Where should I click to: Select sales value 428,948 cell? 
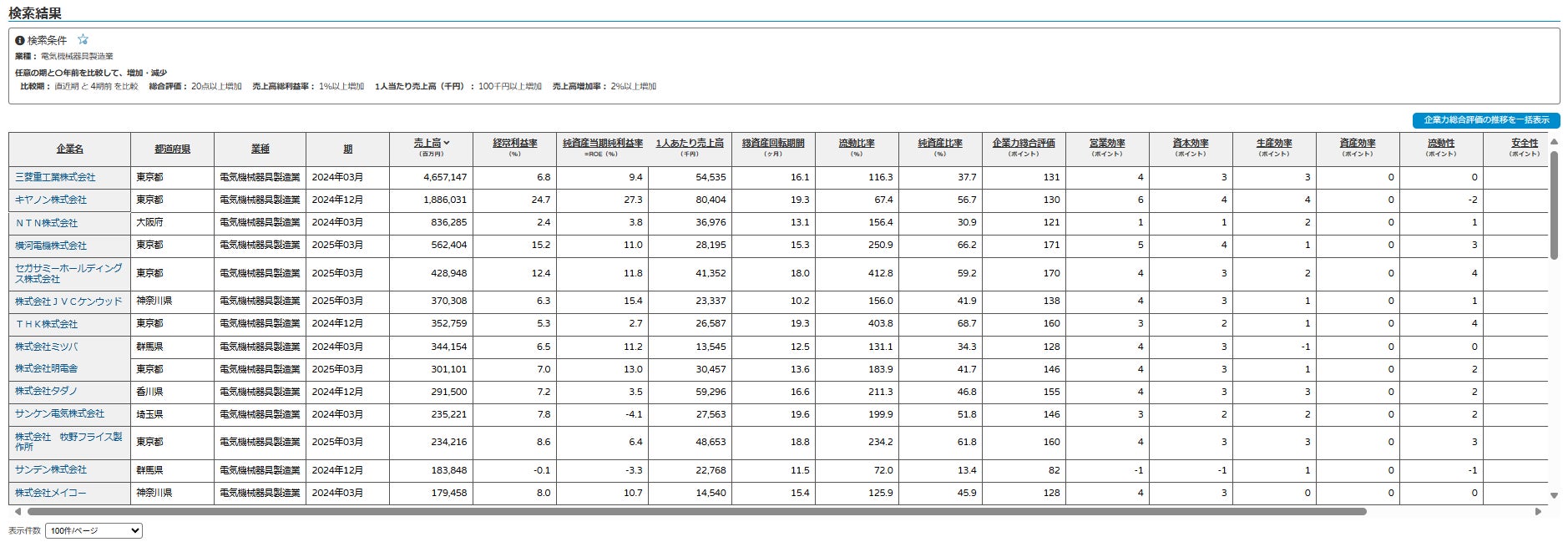coord(431,273)
